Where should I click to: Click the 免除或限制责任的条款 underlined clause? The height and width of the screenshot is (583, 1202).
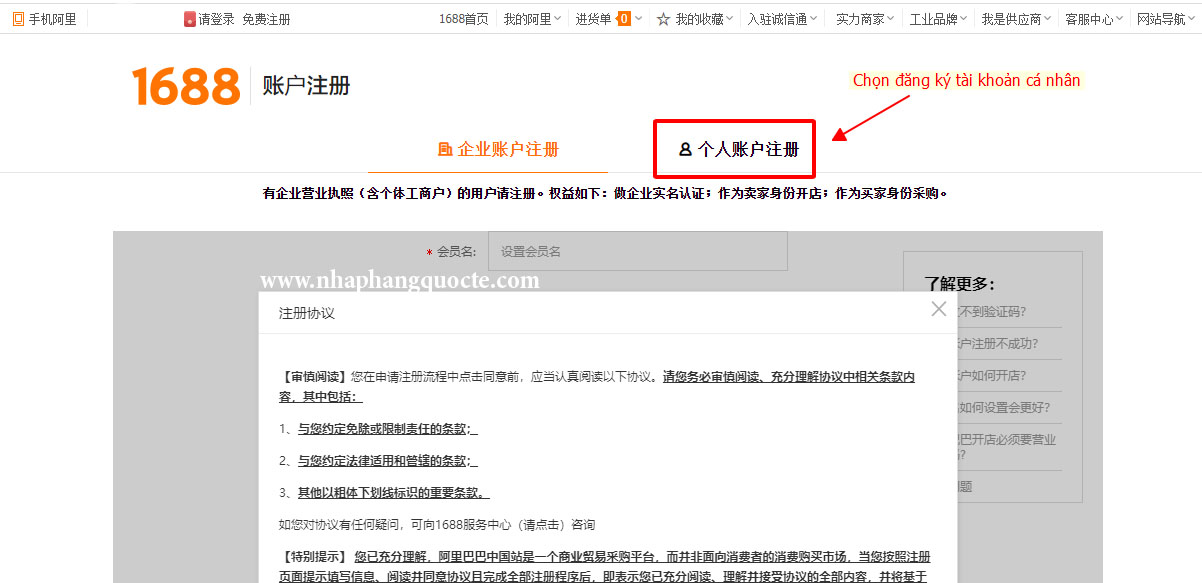pyautogui.click(x=388, y=429)
